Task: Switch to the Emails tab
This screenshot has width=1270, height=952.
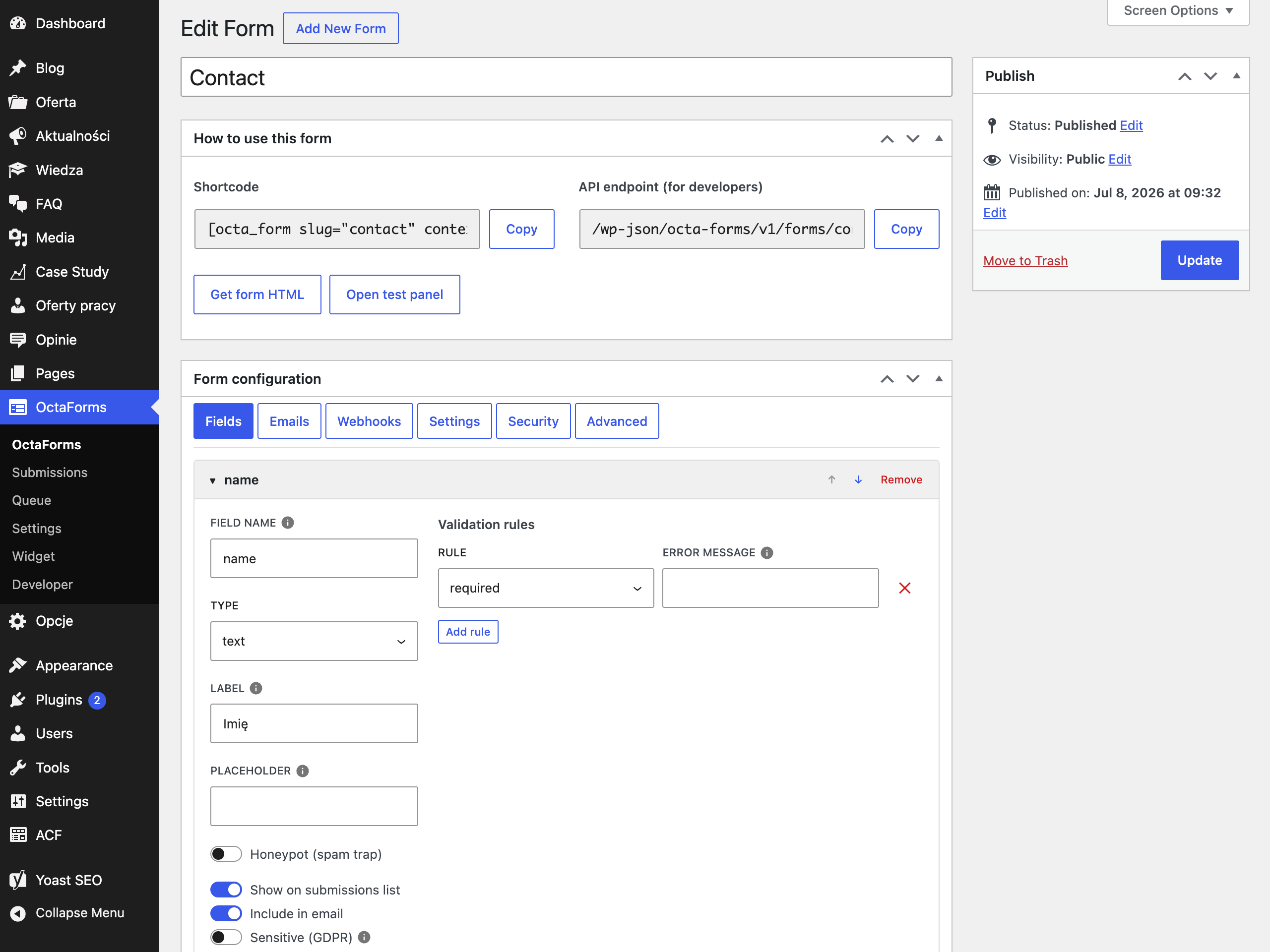Action: [289, 421]
